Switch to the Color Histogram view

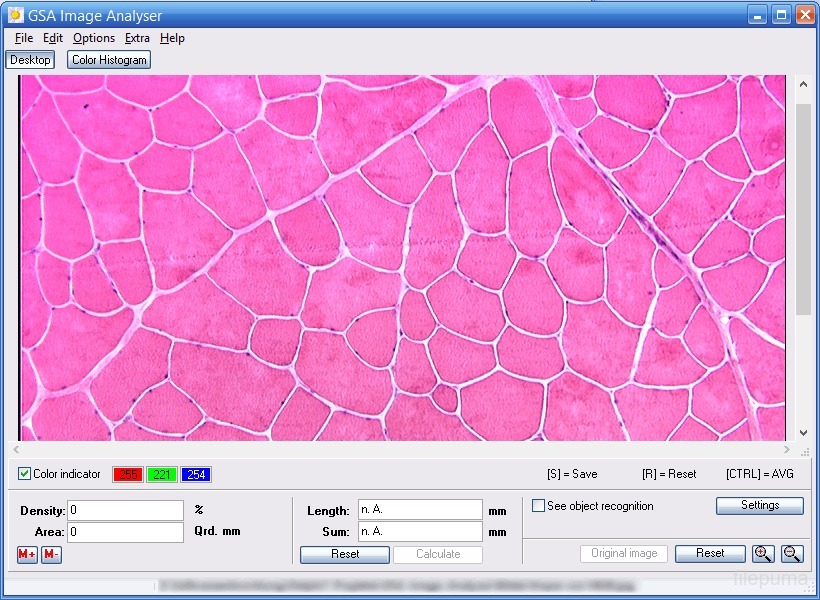[x=109, y=60]
